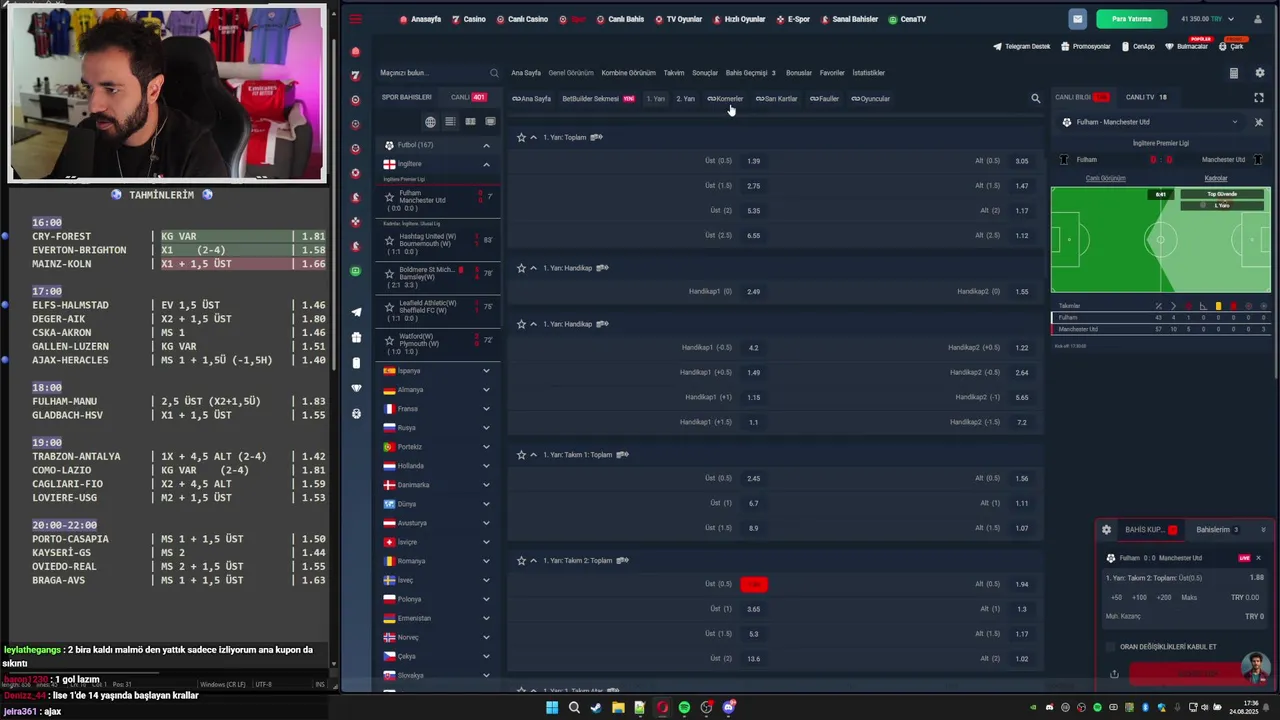Viewport: 1280px width, 720px height.
Task: Star the 1. Yarı: Takım 2: Toplam market
Action: 521,561
